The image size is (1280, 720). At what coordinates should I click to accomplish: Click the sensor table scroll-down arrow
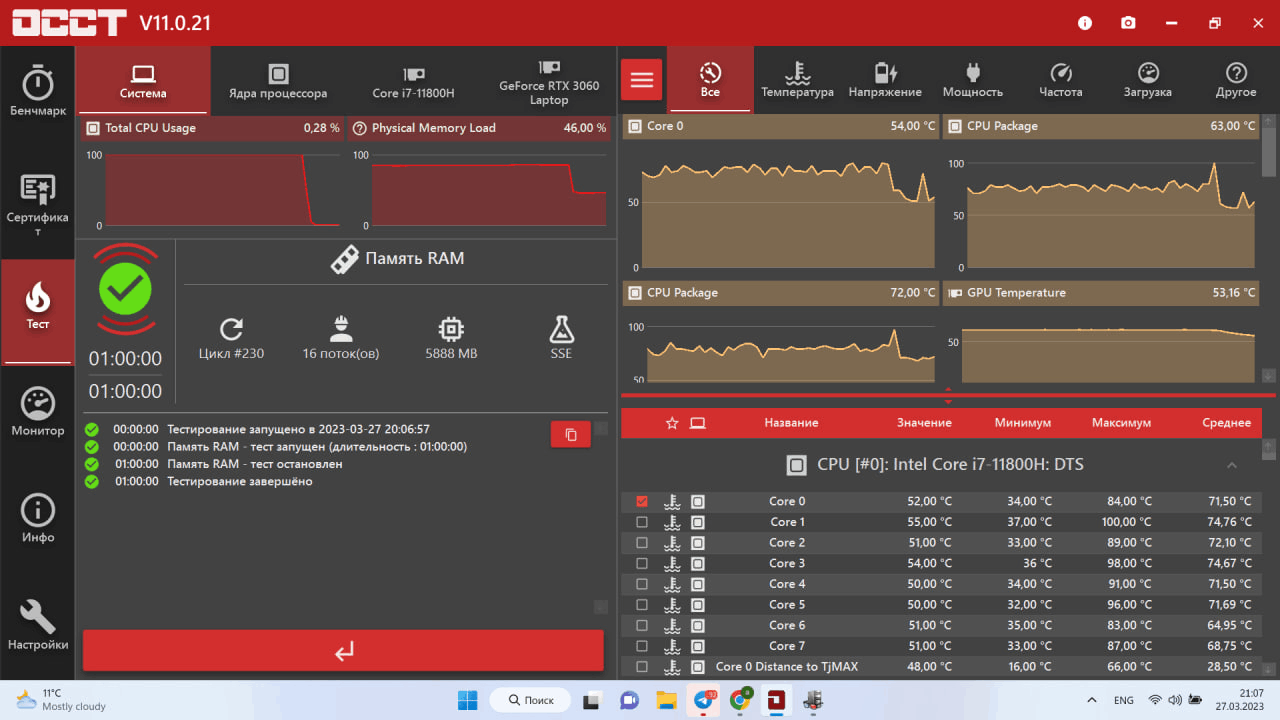pyautogui.click(x=1269, y=669)
